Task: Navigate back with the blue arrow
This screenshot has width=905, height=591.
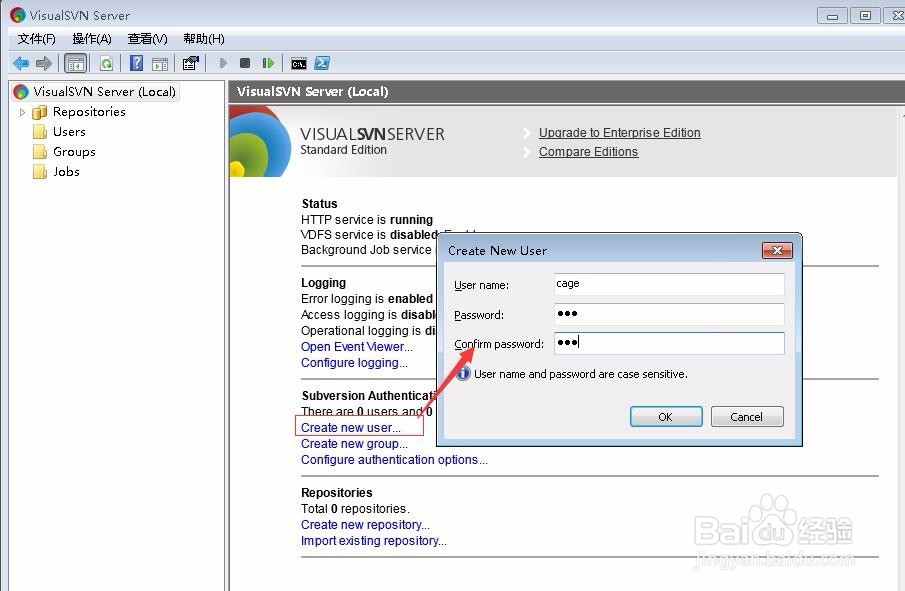Action: coord(21,62)
